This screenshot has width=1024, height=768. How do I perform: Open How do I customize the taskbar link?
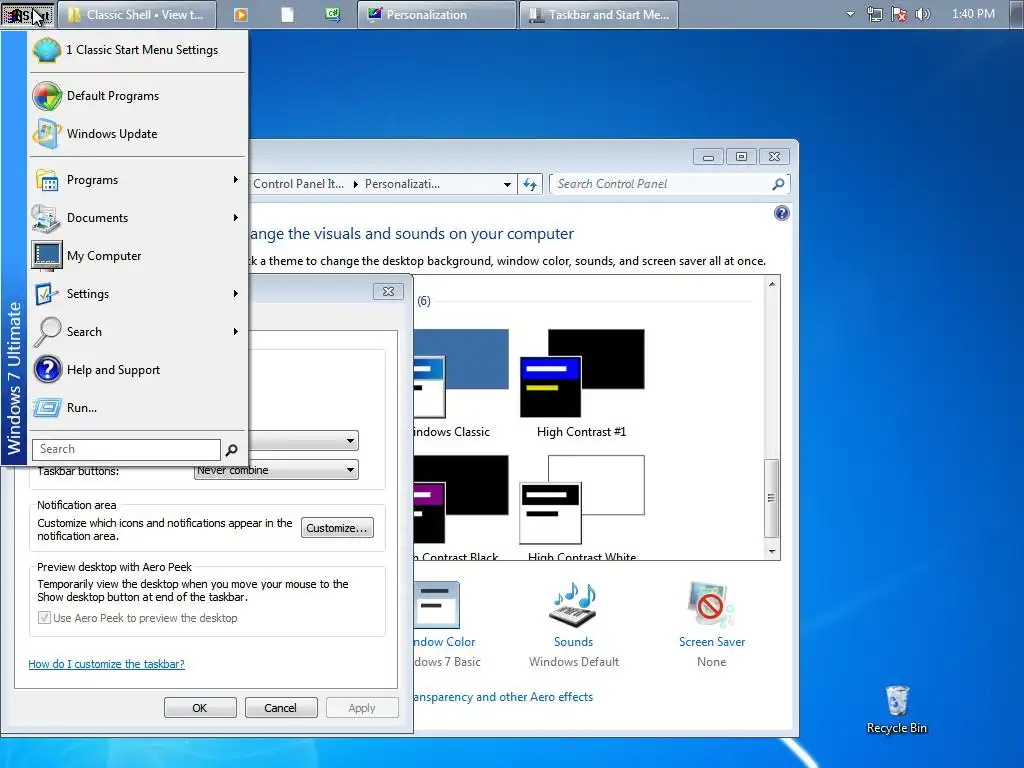(x=106, y=664)
